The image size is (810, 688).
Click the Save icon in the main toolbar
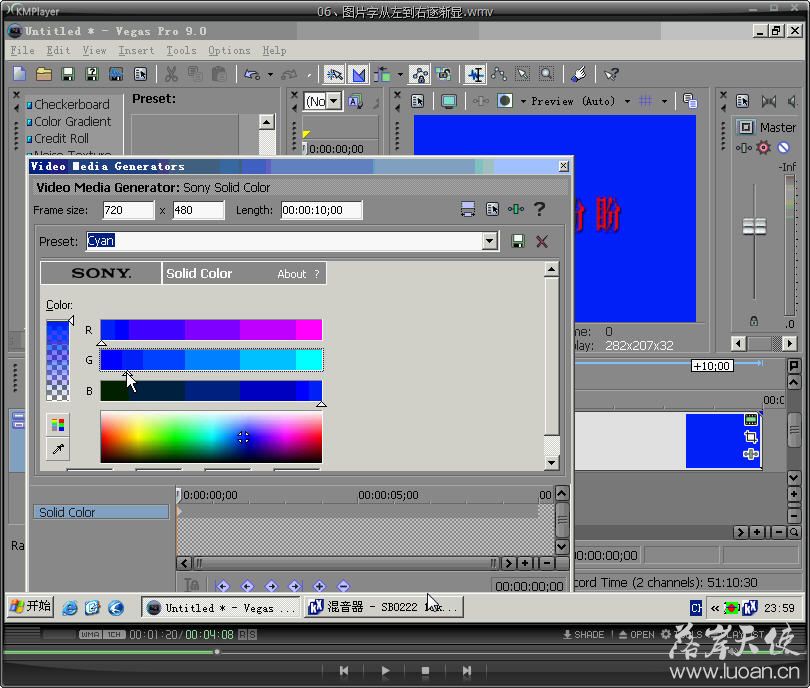click(68, 74)
